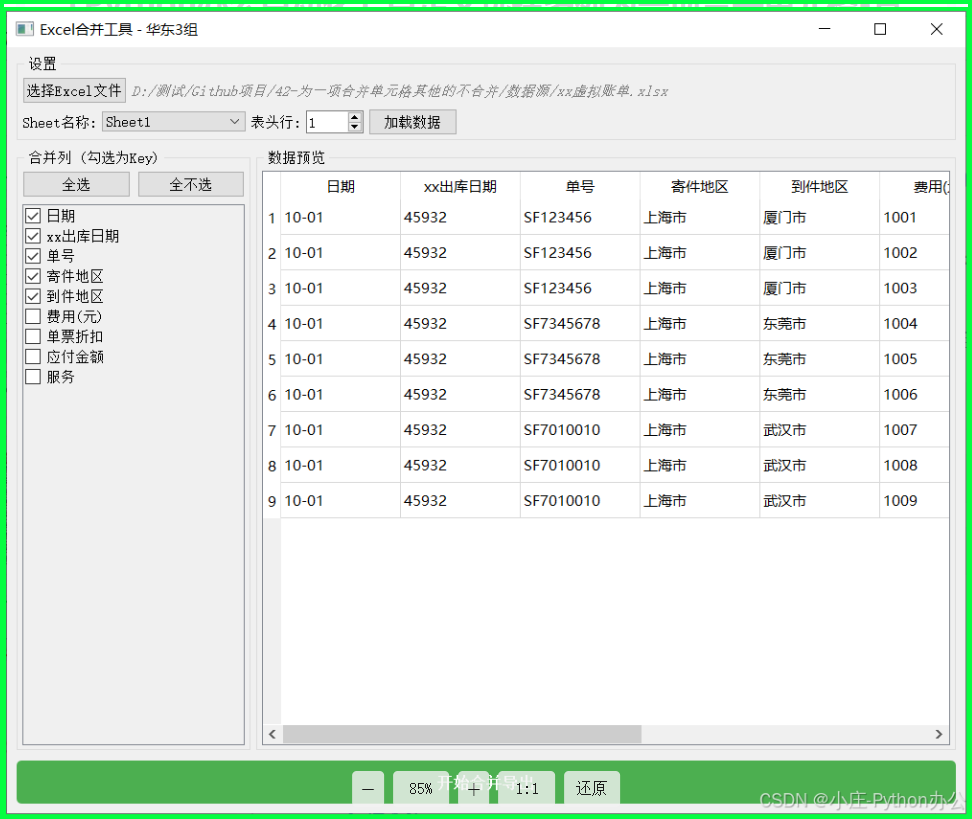This screenshot has height=819, width=972.
Task: Click the zoom out minus icon
Action: pos(367,788)
